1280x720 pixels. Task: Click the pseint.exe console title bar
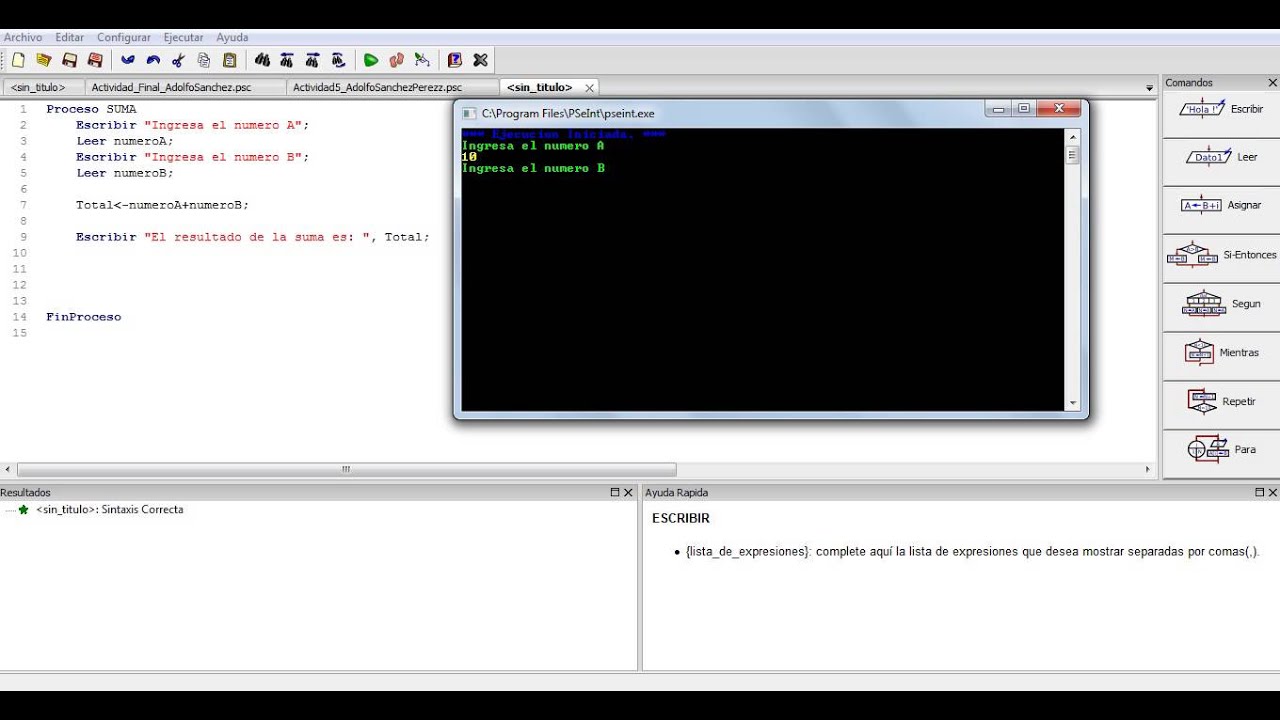click(720, 113)
